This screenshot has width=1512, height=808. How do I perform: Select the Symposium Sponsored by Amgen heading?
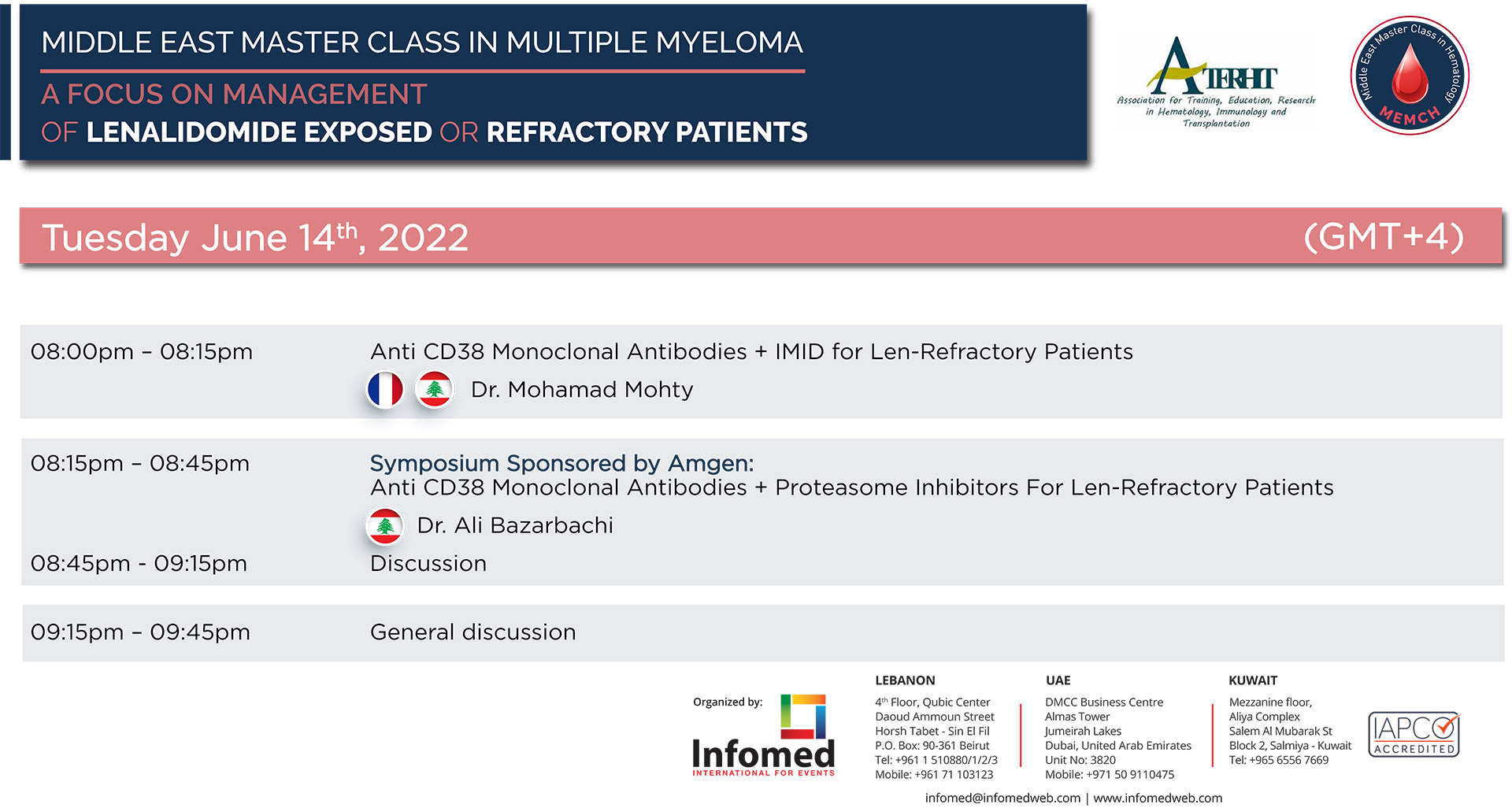pos(561,463)
